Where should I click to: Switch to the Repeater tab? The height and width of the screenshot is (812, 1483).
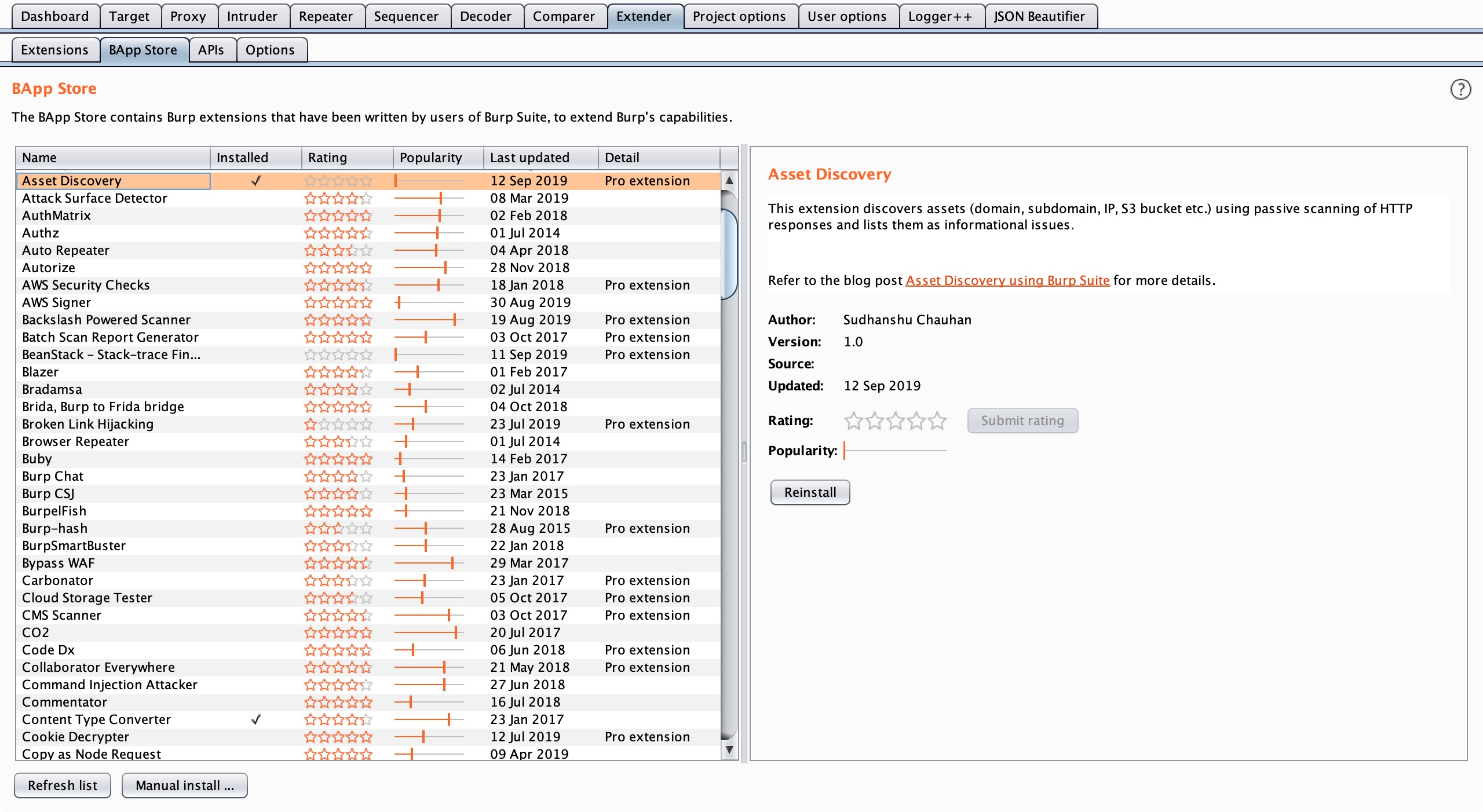(x=326, y=16)
